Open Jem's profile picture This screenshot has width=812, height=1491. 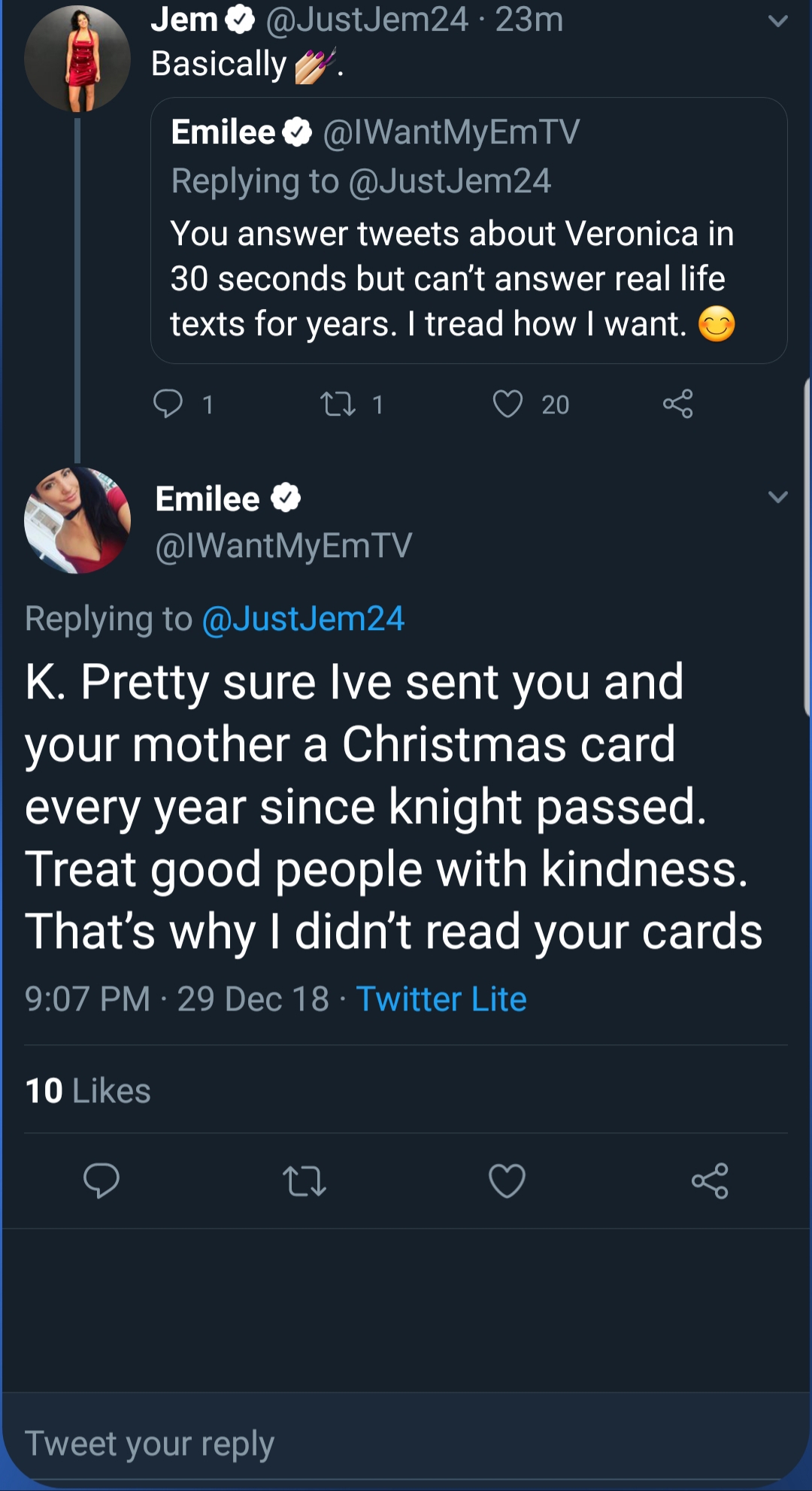click(x=77, y=59)
